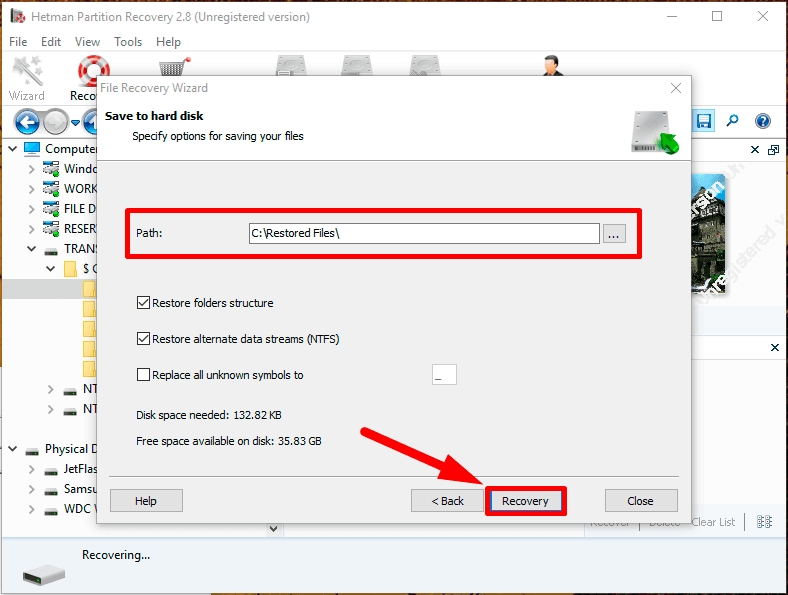788x595 pixels.
Task: Open the navigation history dropdown arrow
Action: tap(75, 123)
